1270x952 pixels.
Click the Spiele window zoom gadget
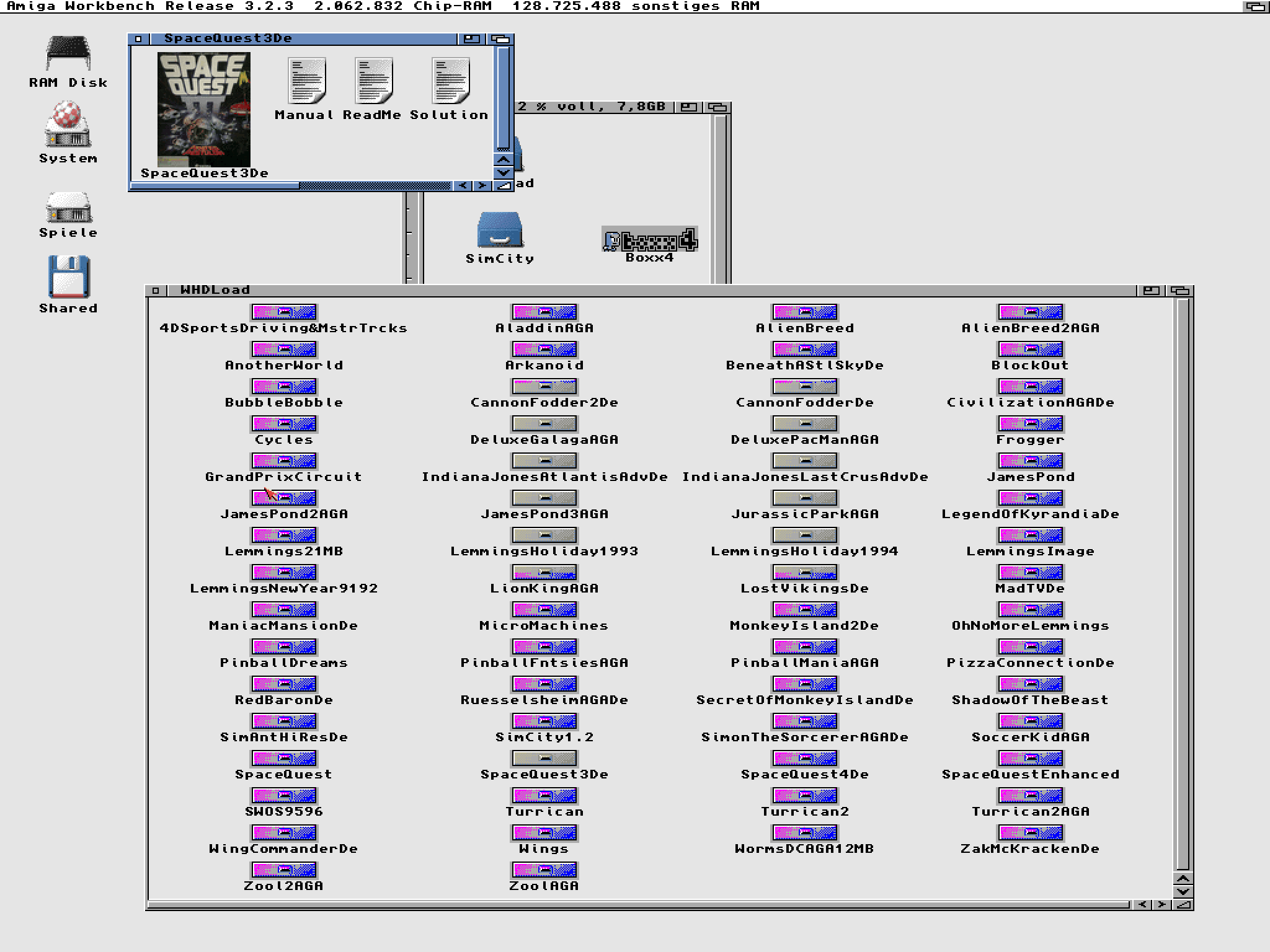point(688,107)
